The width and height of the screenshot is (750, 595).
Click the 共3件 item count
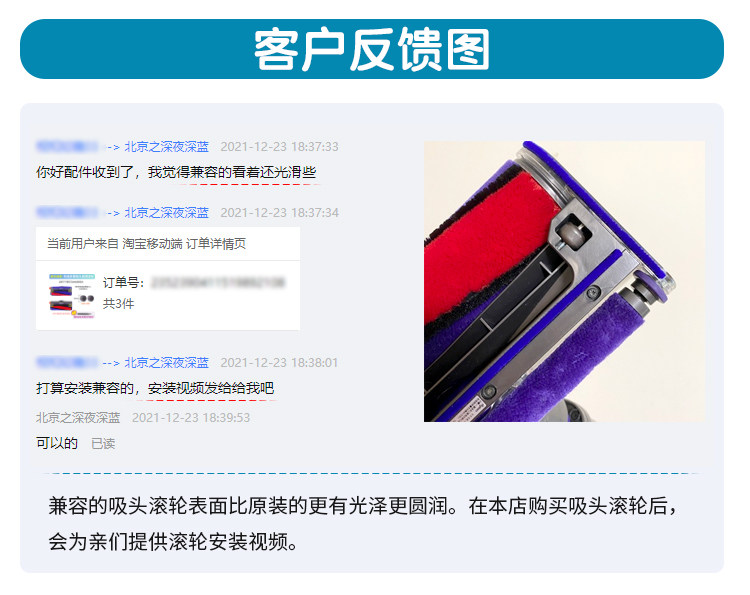118,304
